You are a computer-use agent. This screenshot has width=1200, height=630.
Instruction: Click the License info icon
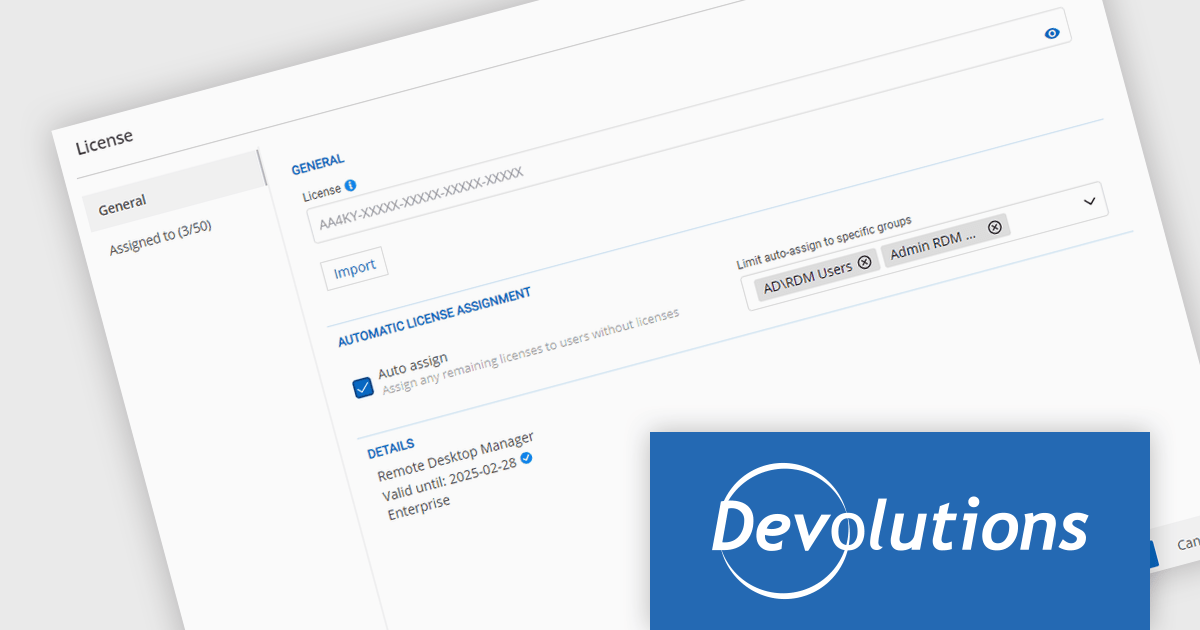(x=351, y=186)
